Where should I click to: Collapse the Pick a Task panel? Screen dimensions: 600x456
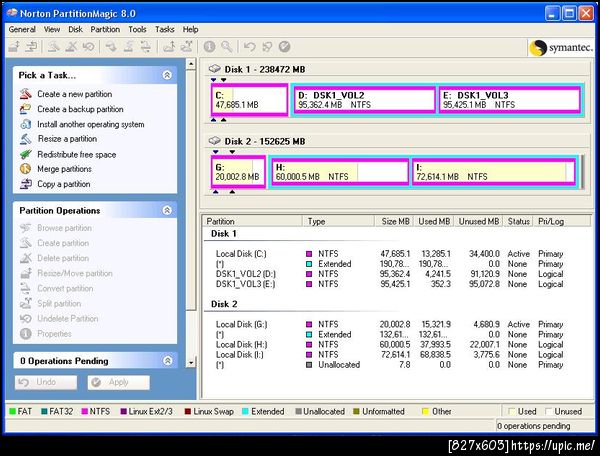pyautogui.click(x=167, y=75)
